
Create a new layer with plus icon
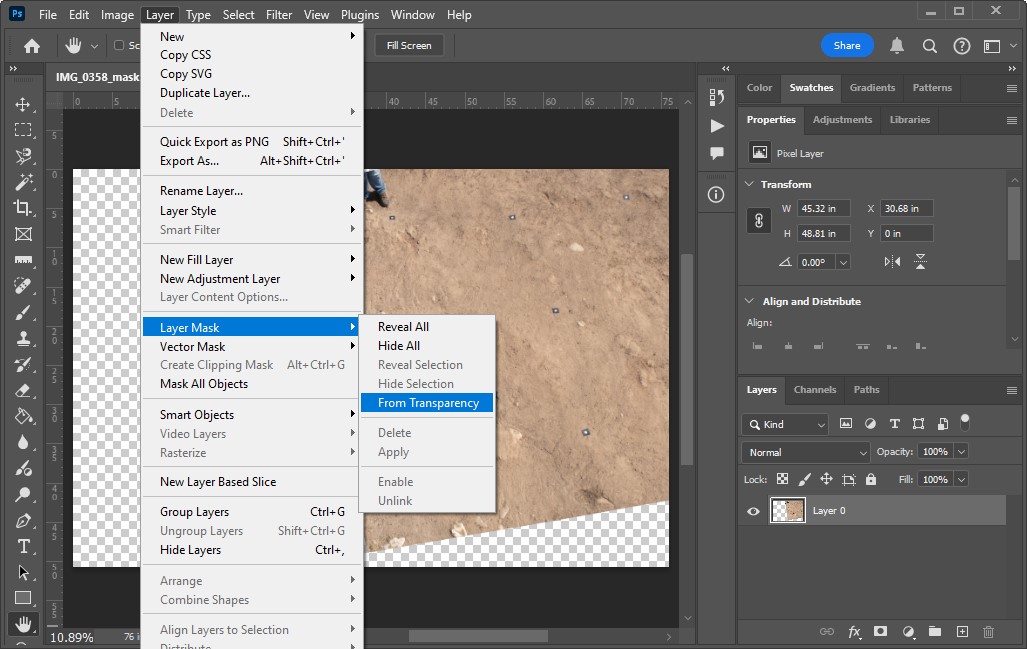click(962, 632)
